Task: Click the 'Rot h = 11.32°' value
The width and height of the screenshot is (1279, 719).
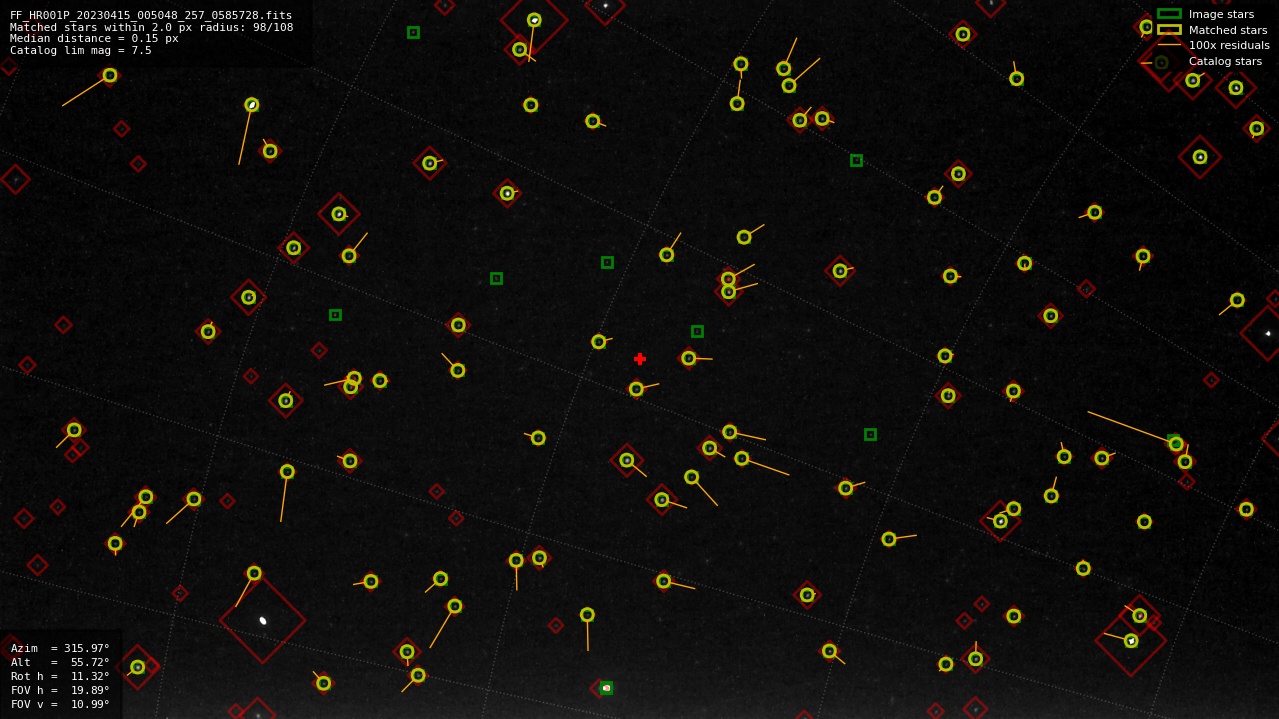Action: [60, 676]
